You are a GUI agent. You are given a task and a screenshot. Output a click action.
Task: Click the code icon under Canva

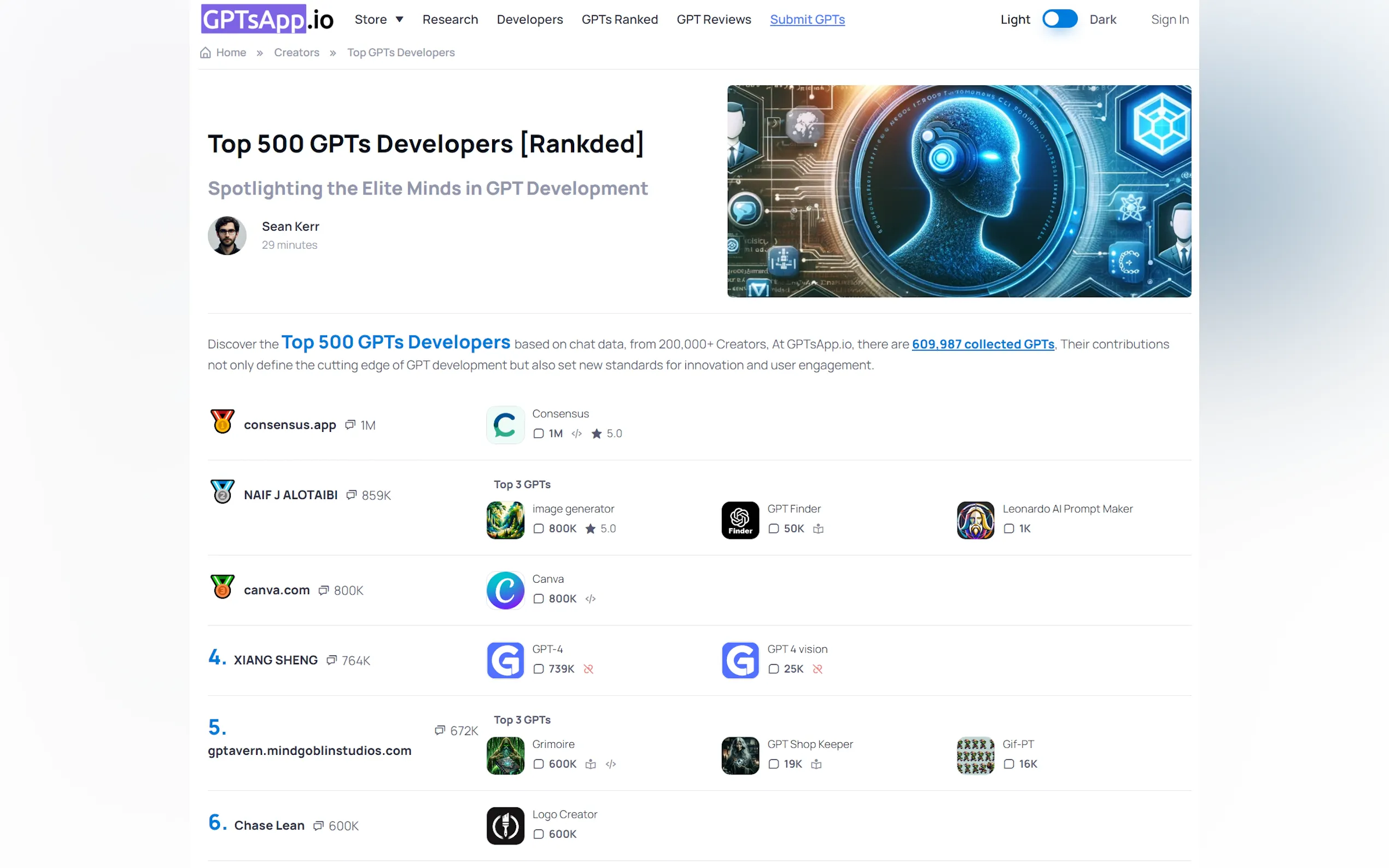point(590,599)
